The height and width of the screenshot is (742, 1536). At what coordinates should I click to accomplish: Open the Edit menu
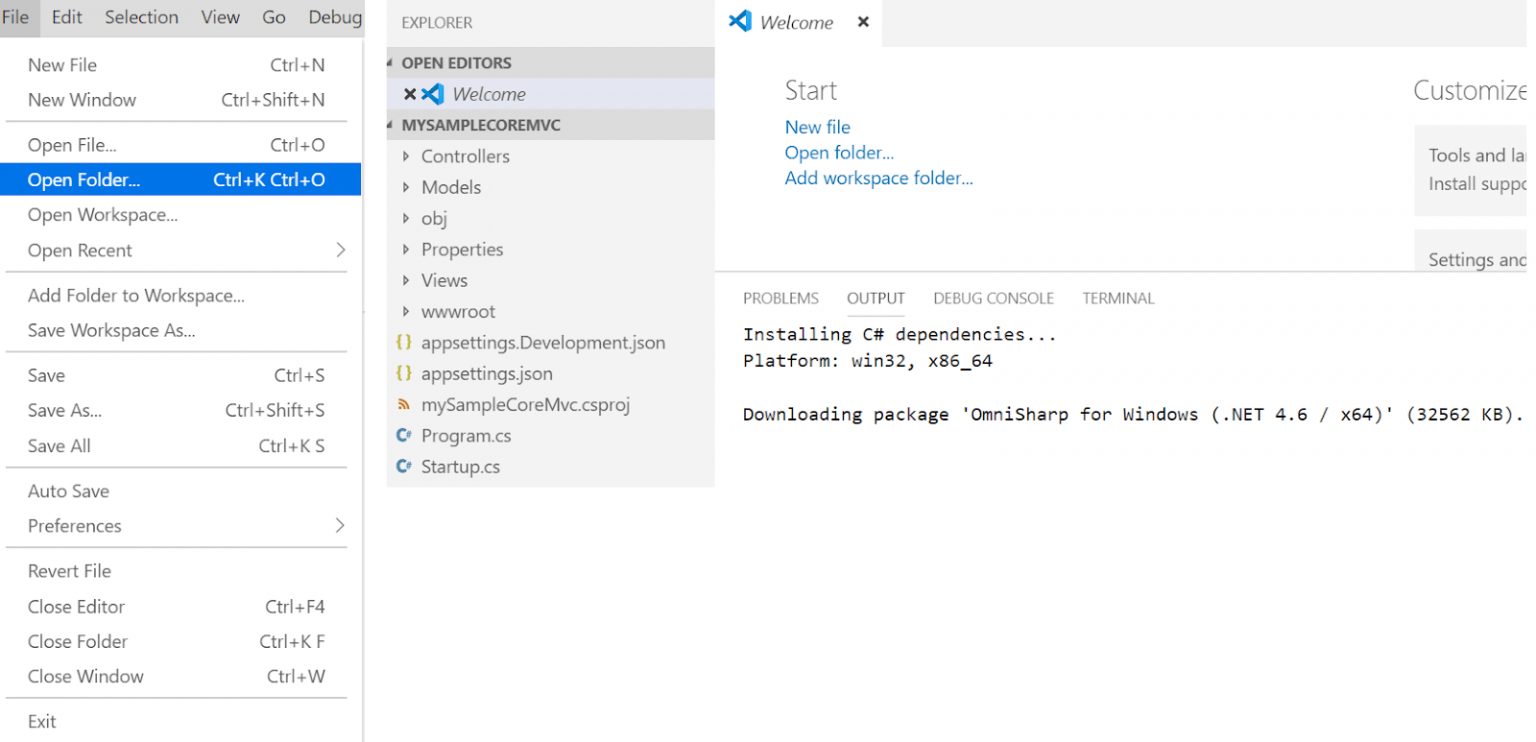(66, 17)
